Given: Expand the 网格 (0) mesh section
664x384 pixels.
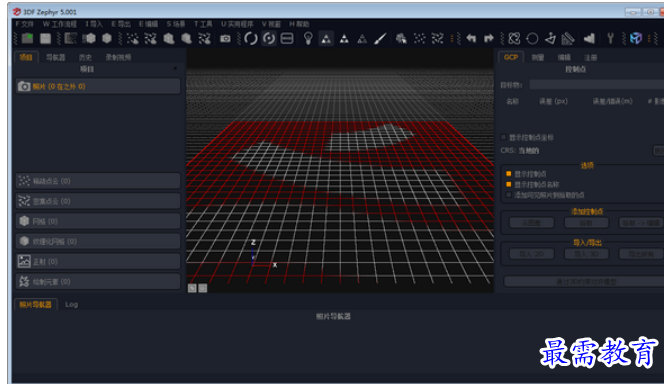Looking at the screenshot, I should click(98, 221).
